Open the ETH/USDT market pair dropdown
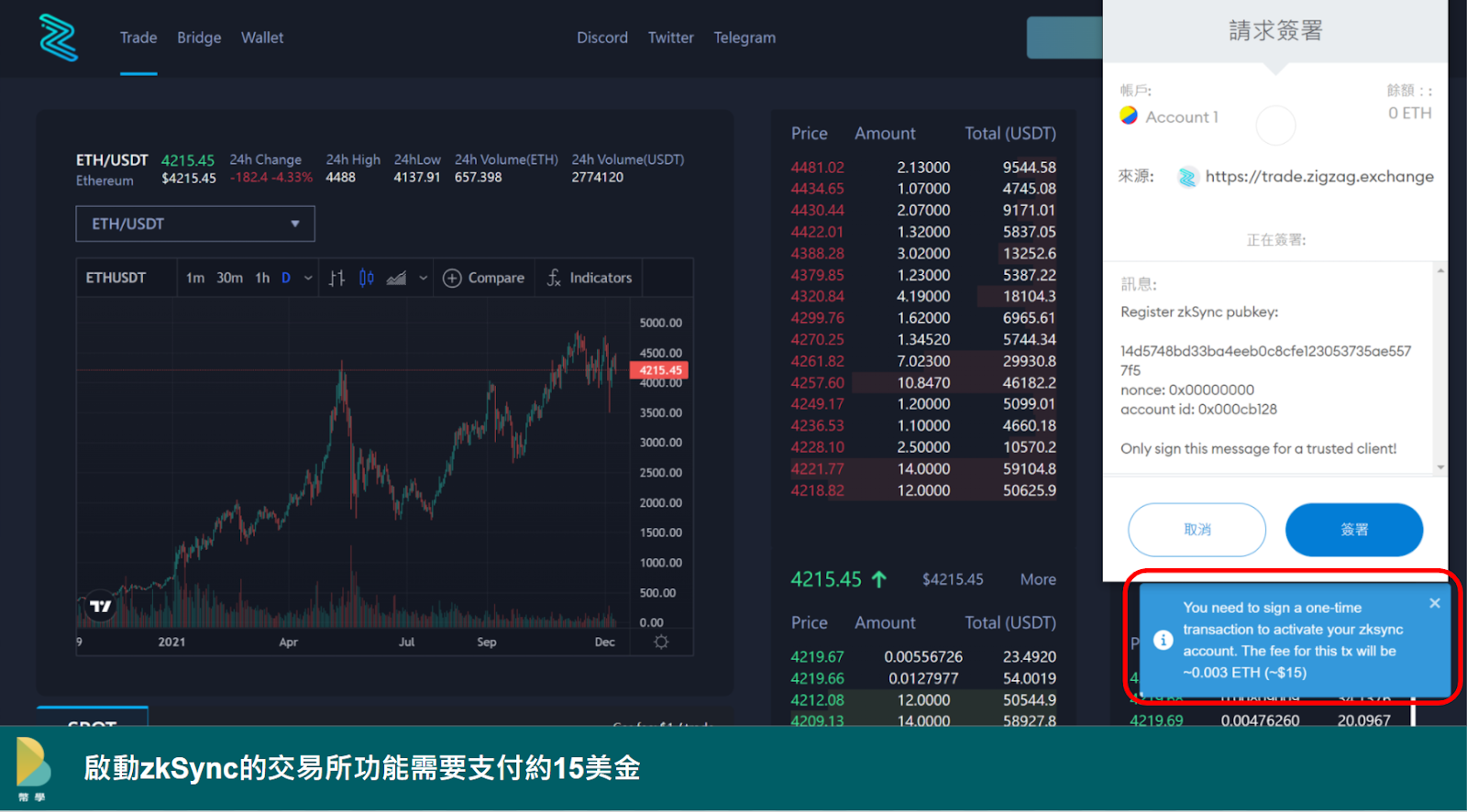Image resolution: width=1467 pixels, height=812 pixels. click(x=195, y=224)
